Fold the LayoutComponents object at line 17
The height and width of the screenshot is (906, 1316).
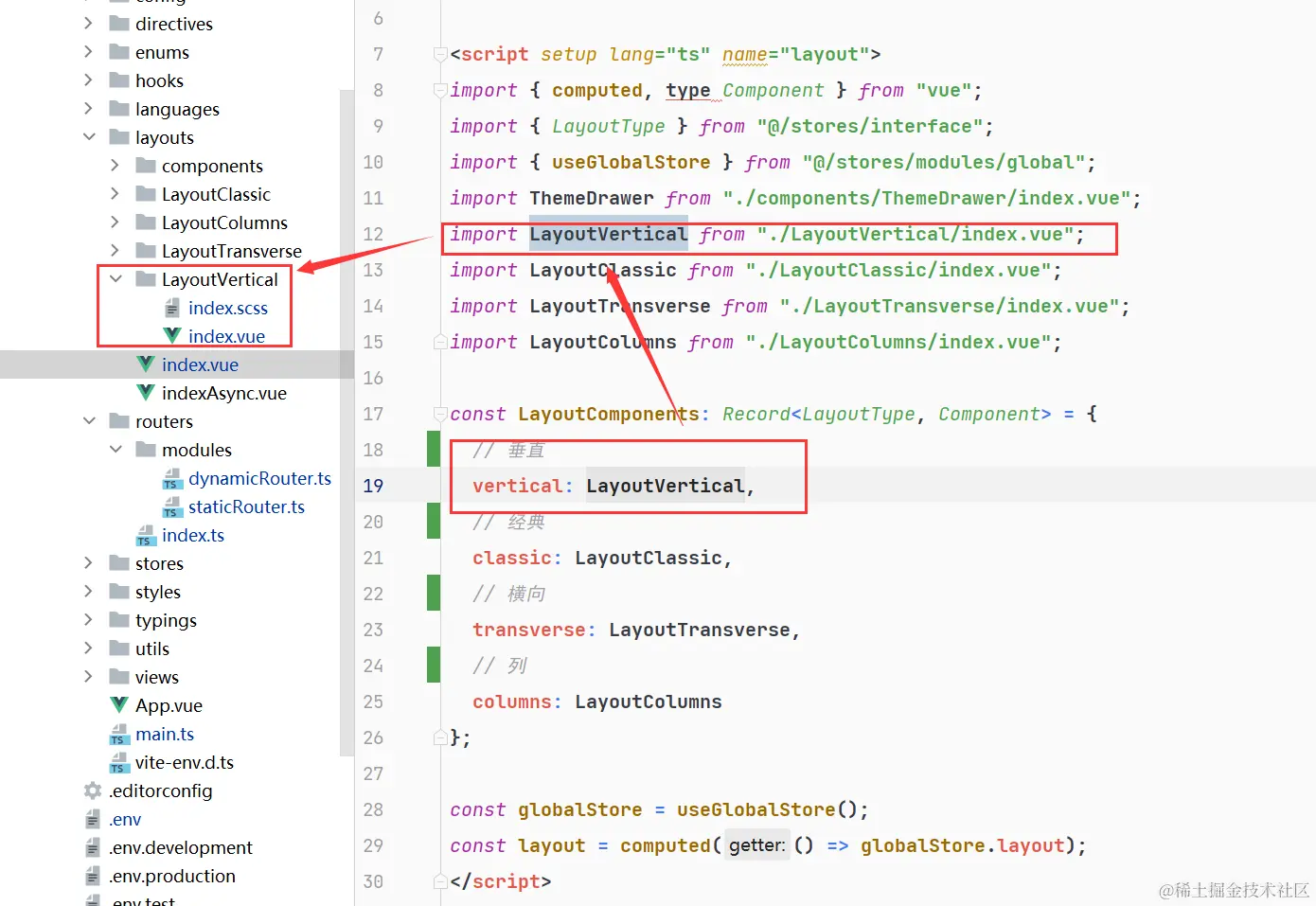439,414
